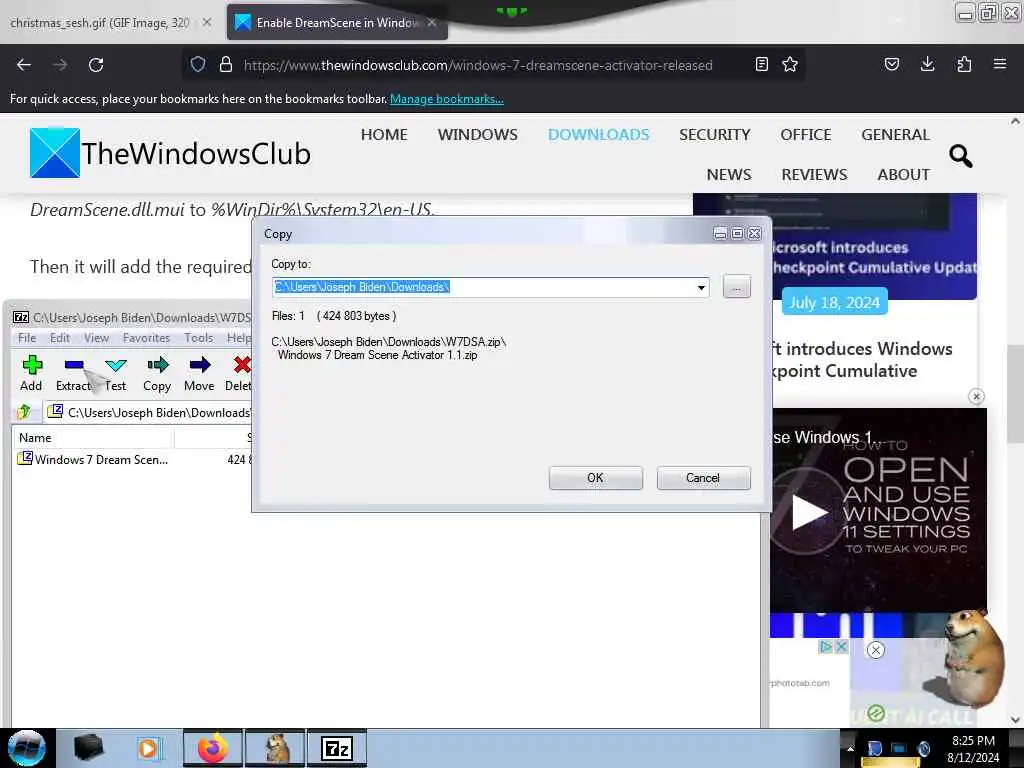The width and height of the screenshot is (1024, 768).
Task: Switch to 7-Zip in the taskbar
Action: coord(337,748)
